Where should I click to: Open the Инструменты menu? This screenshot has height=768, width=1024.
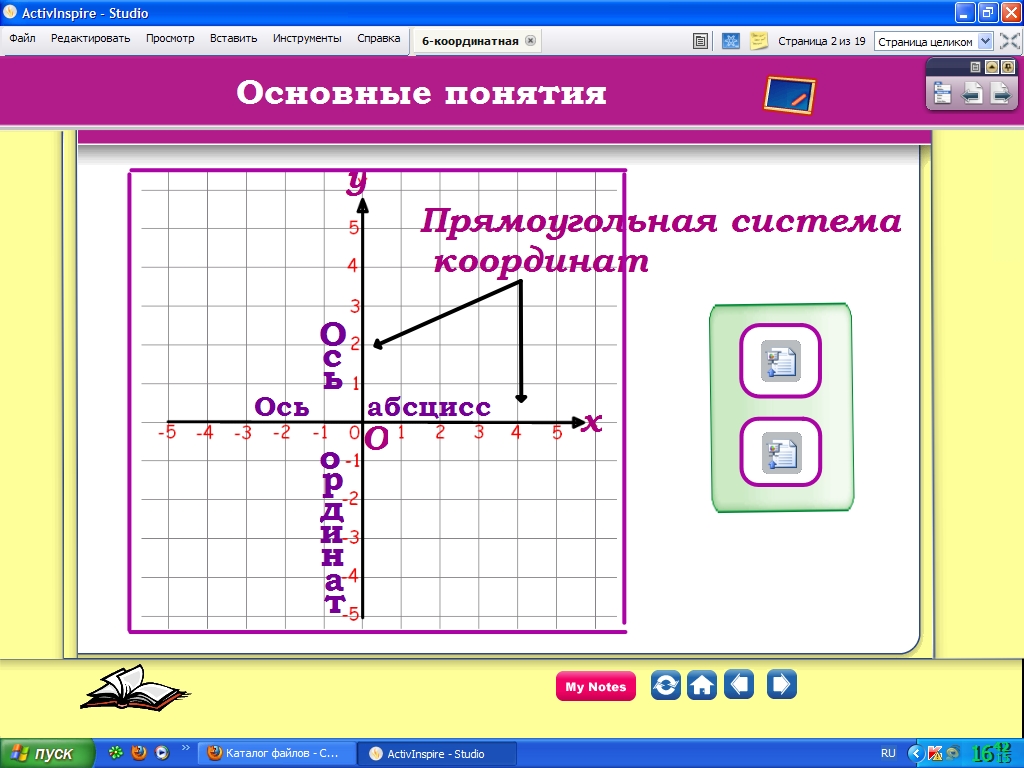point(307,38)
